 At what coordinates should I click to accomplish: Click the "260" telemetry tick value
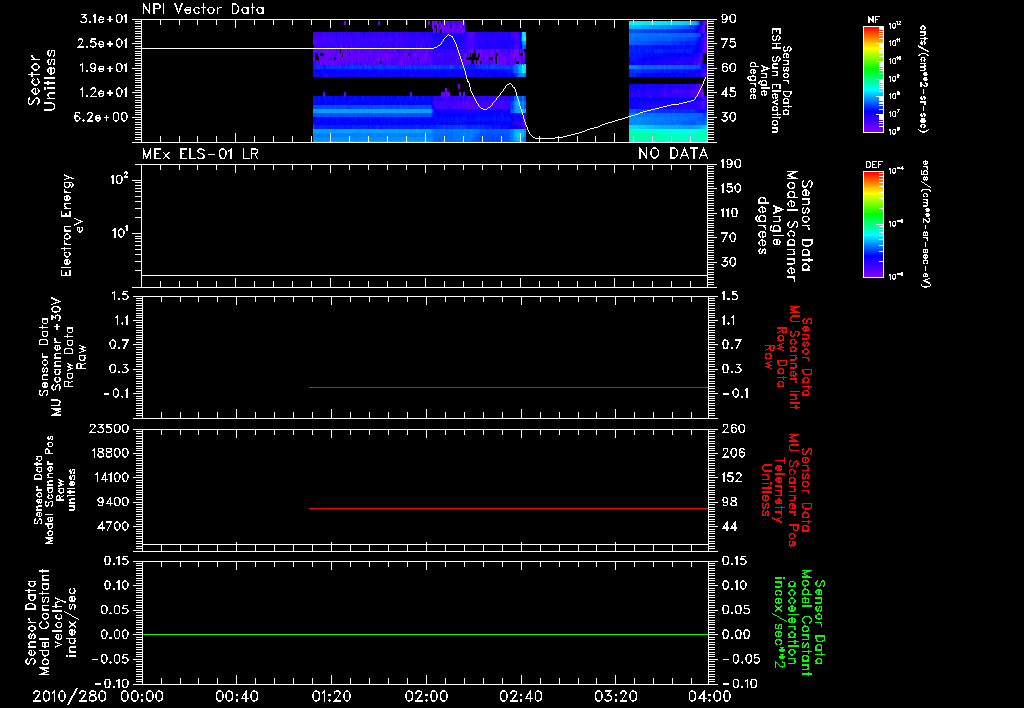[x=731, y=429]
